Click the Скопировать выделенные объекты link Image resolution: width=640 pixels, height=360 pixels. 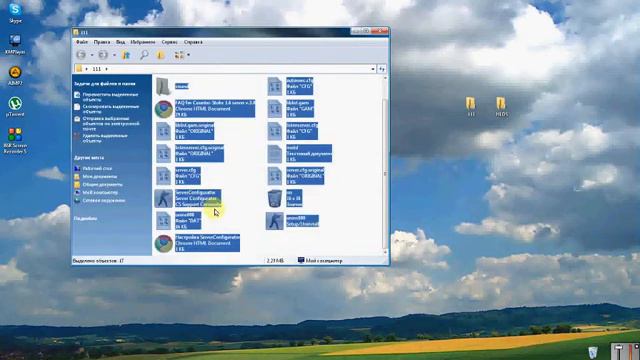pyautogui.click(x=111, y=109)
